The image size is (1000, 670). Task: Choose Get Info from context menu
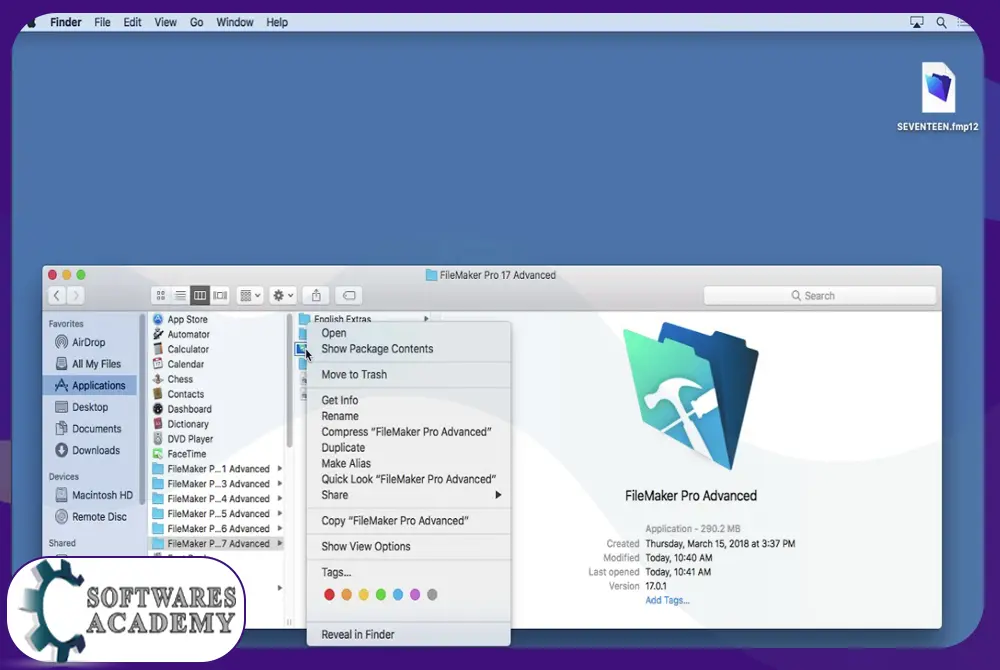click(x=409, y=400)
